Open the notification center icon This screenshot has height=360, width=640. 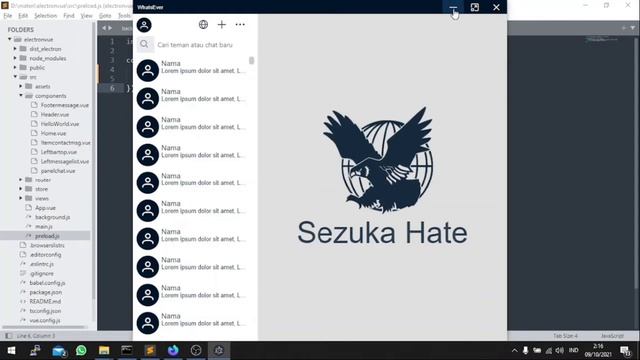[626, 351]
